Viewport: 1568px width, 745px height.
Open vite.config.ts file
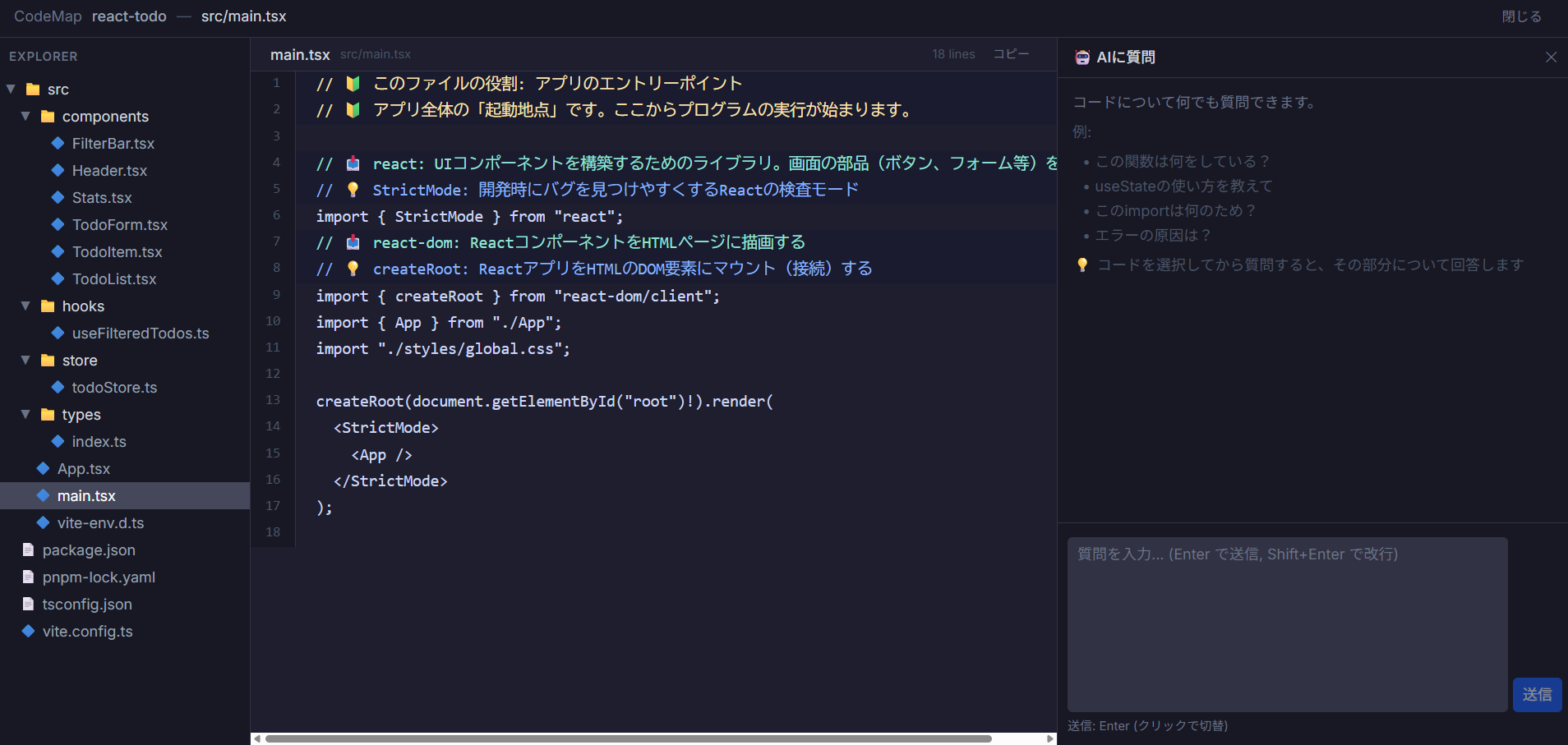pos(88,631)
